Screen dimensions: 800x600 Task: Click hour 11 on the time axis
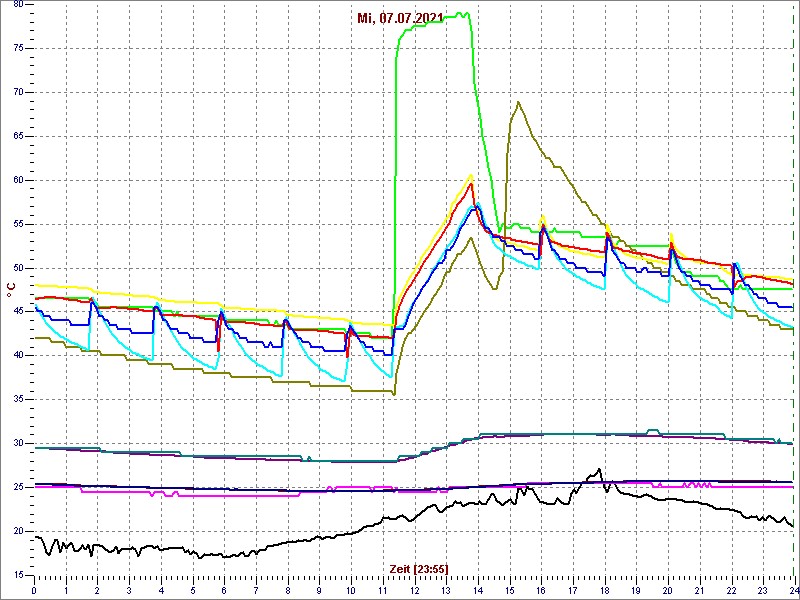click(382, 590)
